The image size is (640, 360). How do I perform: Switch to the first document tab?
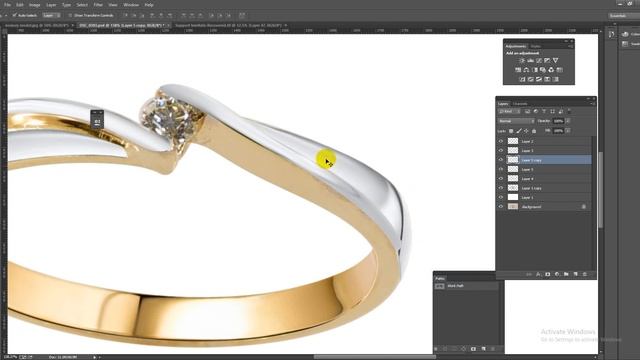(39, 25)
